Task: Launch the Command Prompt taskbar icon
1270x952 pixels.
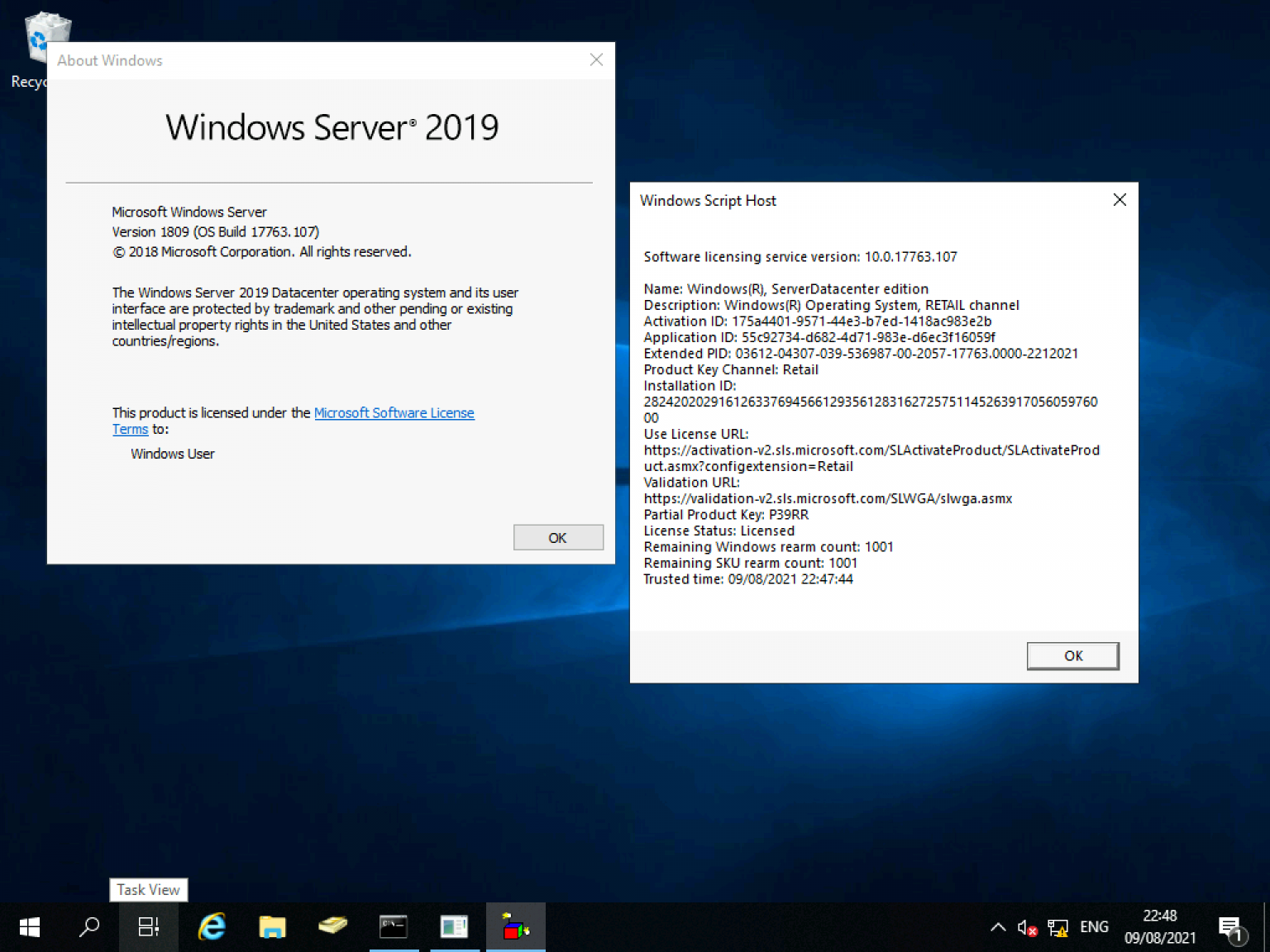Action: [x=394, y=926]
